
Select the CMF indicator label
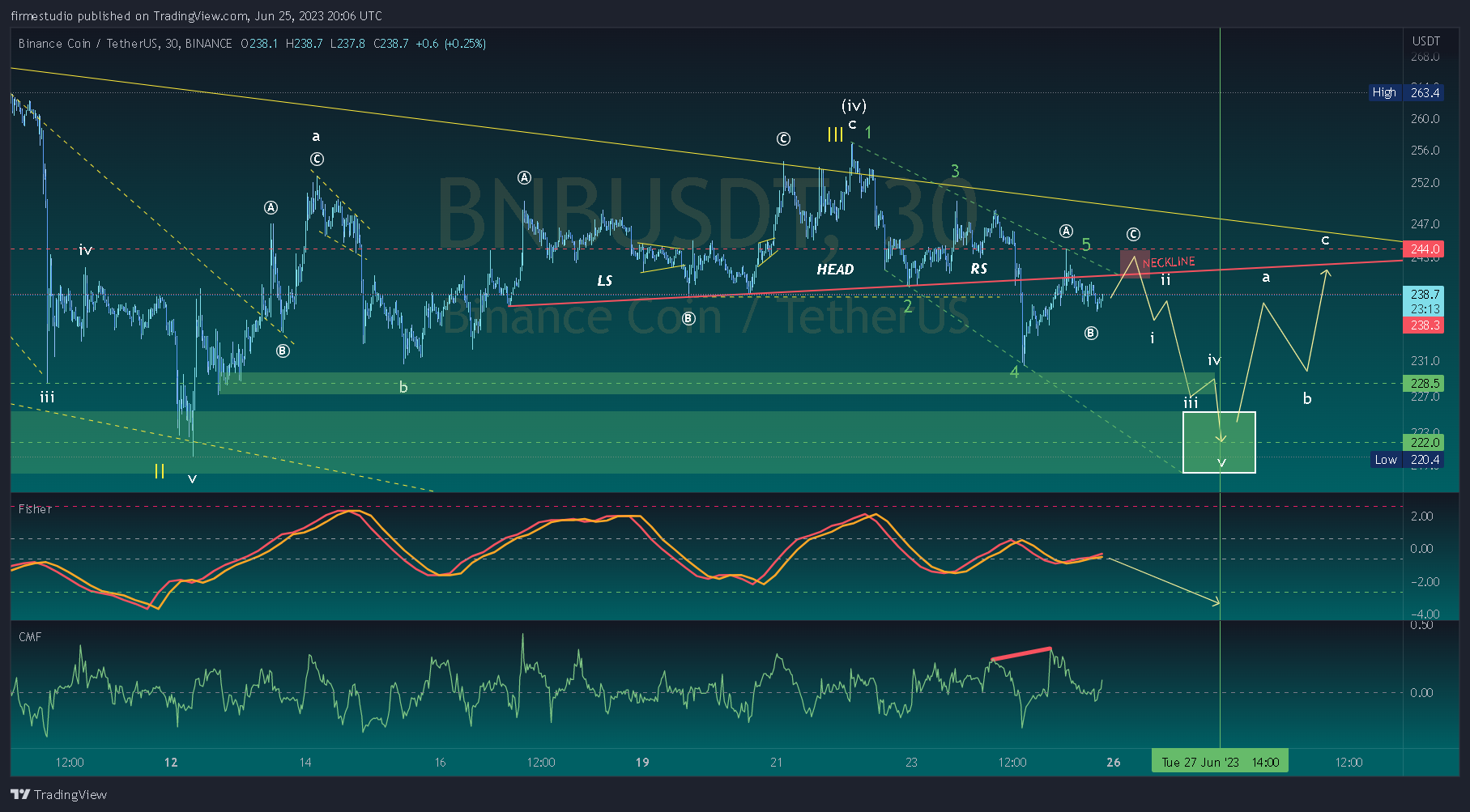30,637
